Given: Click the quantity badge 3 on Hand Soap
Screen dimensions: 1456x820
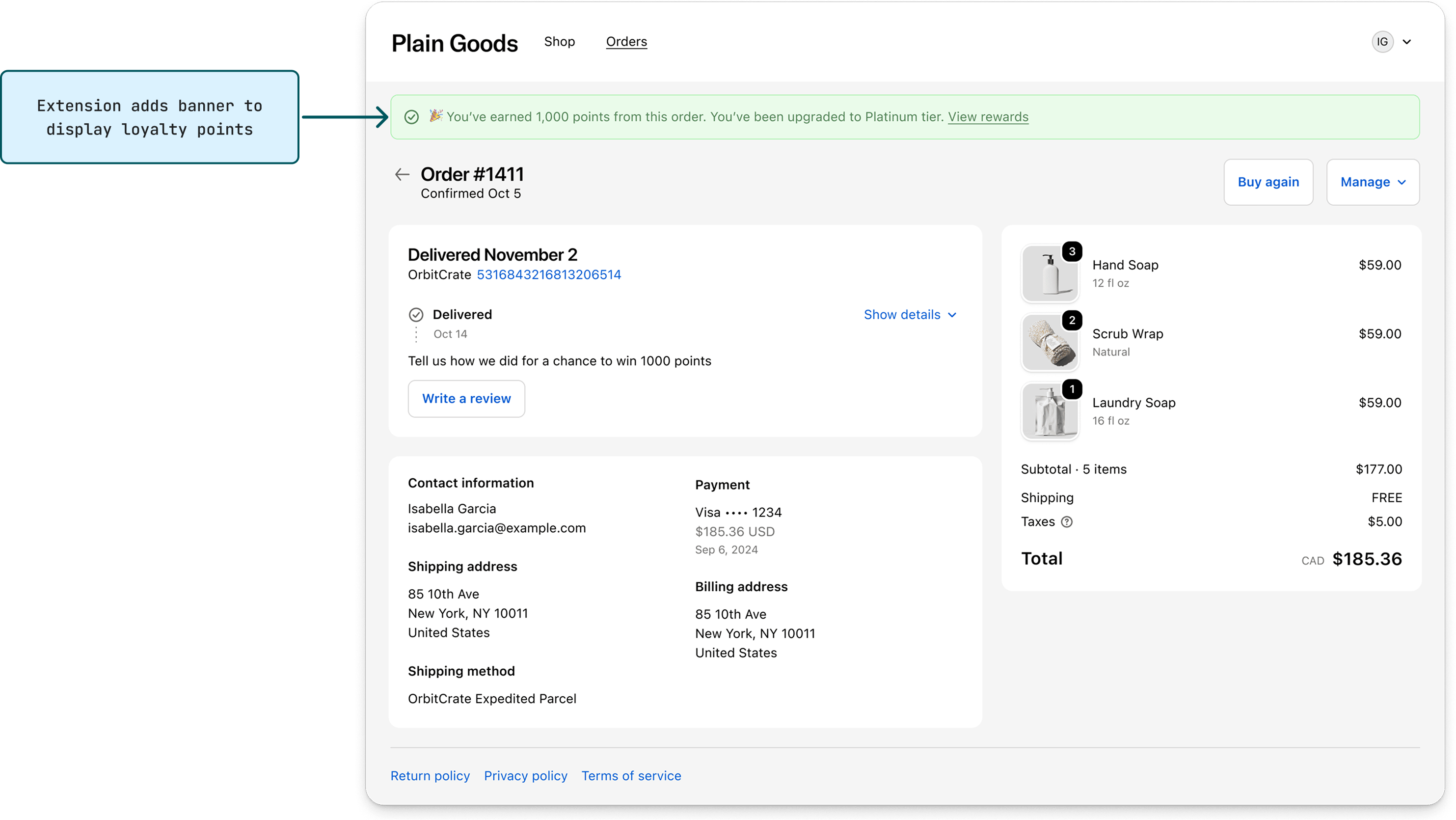Looking at the screenshot, I should click(x=1072, y=251).
